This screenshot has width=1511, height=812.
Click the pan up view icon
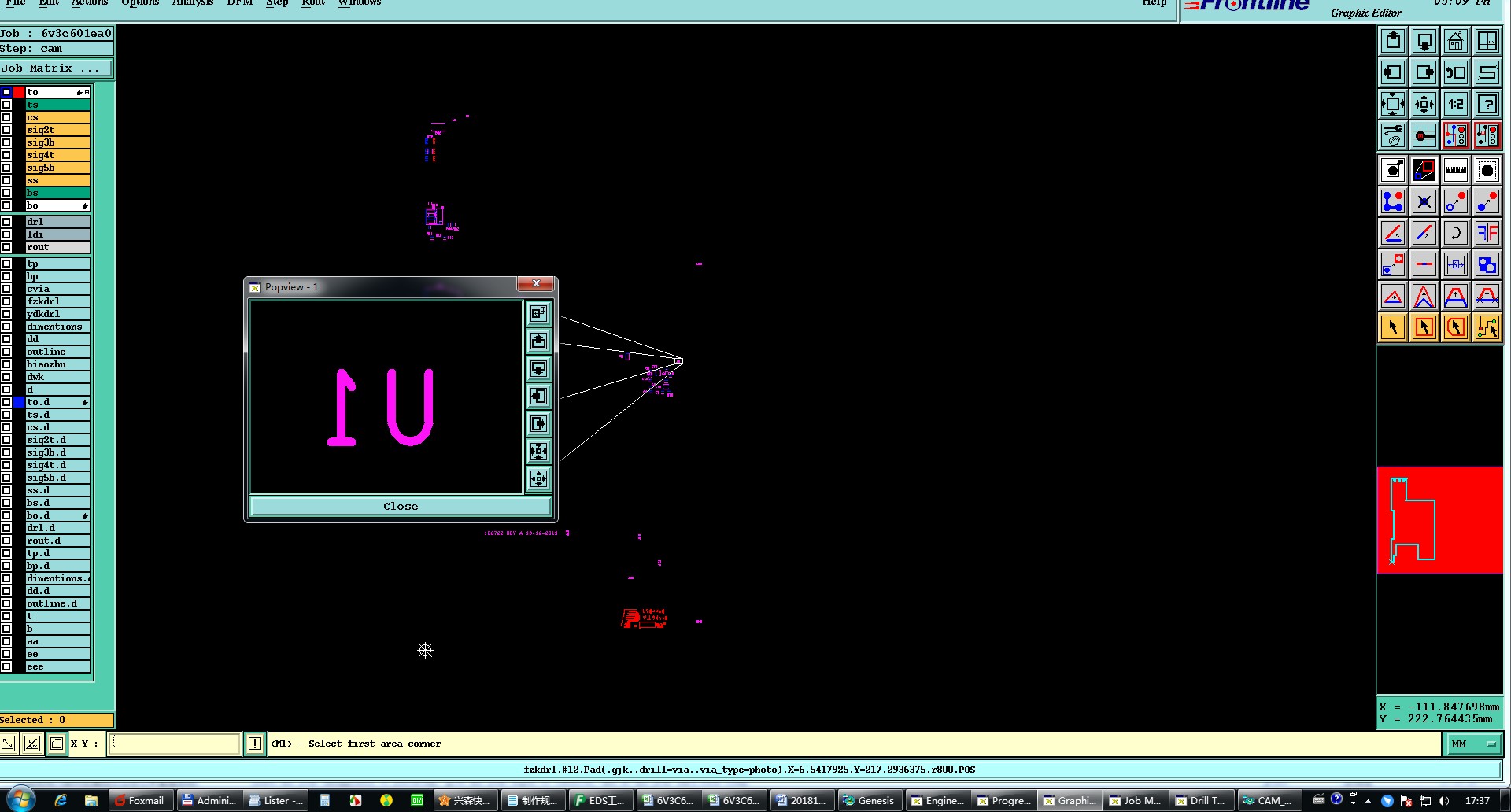[1393, 41]
